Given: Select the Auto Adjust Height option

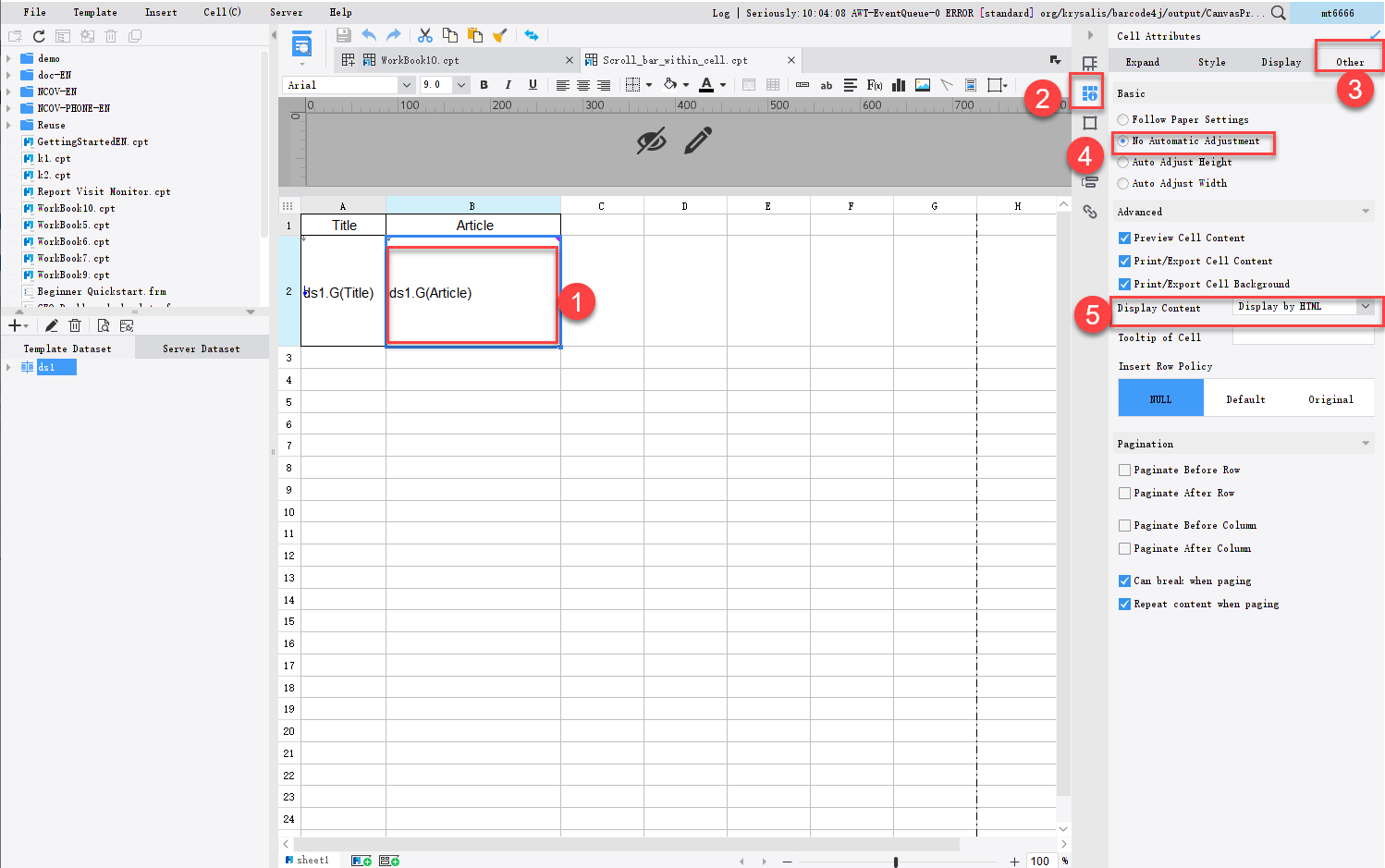Looking at the screenshot, I should pyautogui.click(x=1122, y=162).
